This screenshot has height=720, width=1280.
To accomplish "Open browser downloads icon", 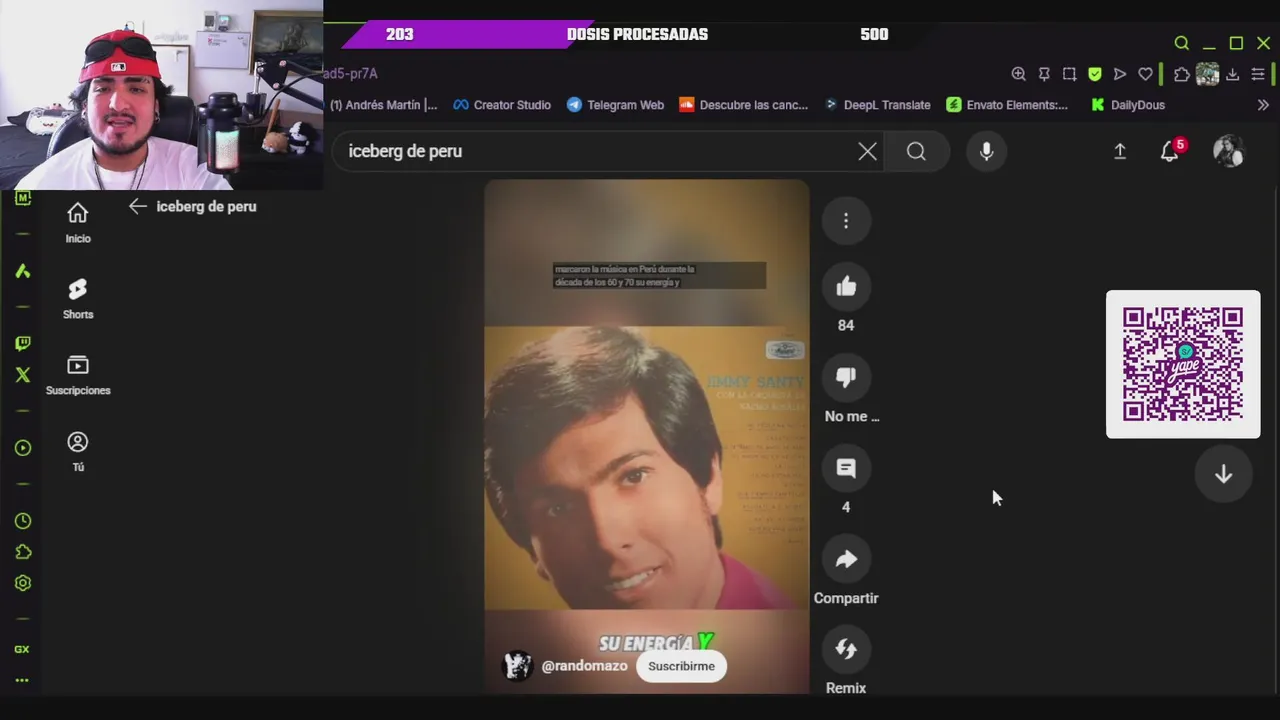I will (1233, 74).
